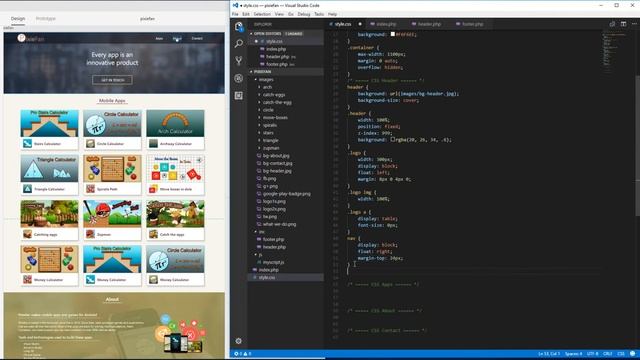Select the Design tab in the design window

pos(18,19)
